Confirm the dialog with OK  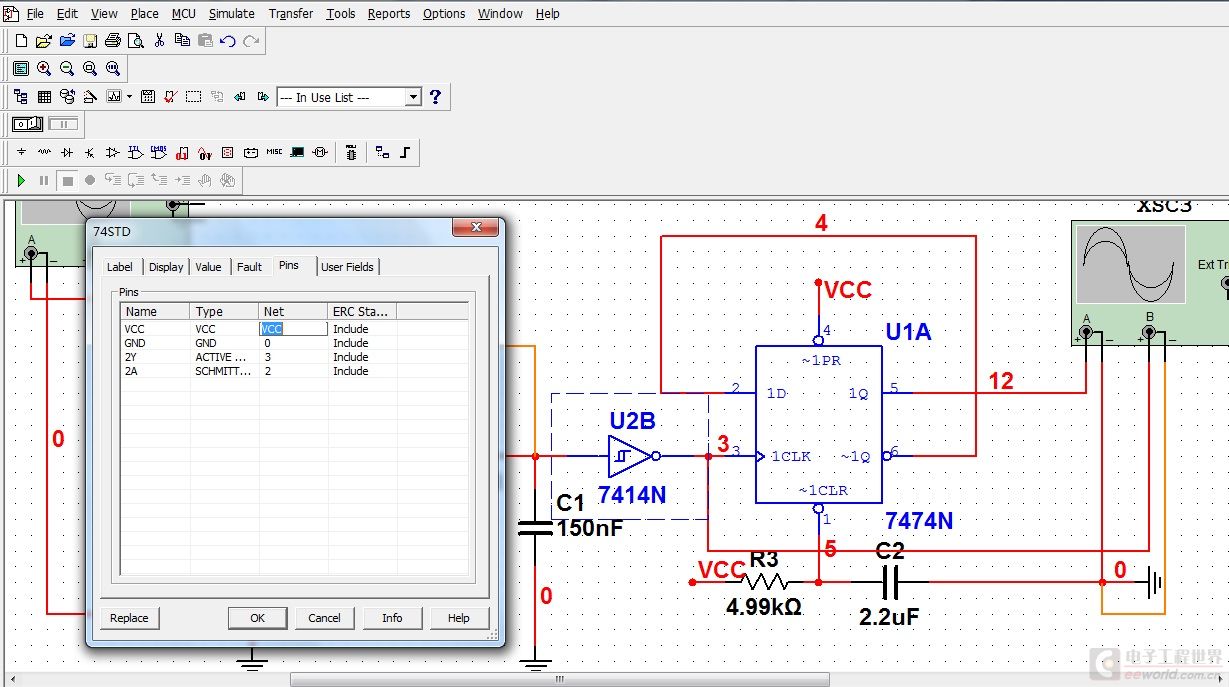(x=257, y=618)
